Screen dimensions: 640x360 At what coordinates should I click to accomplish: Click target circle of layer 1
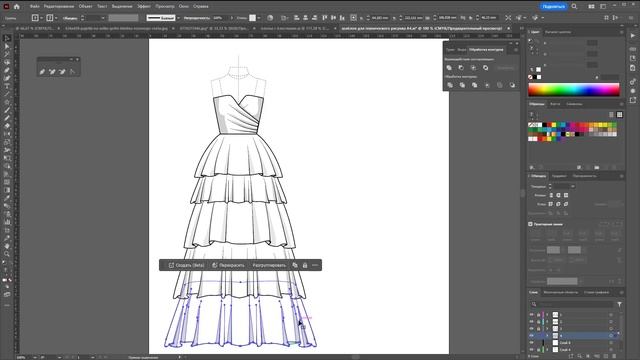(611, 315)
